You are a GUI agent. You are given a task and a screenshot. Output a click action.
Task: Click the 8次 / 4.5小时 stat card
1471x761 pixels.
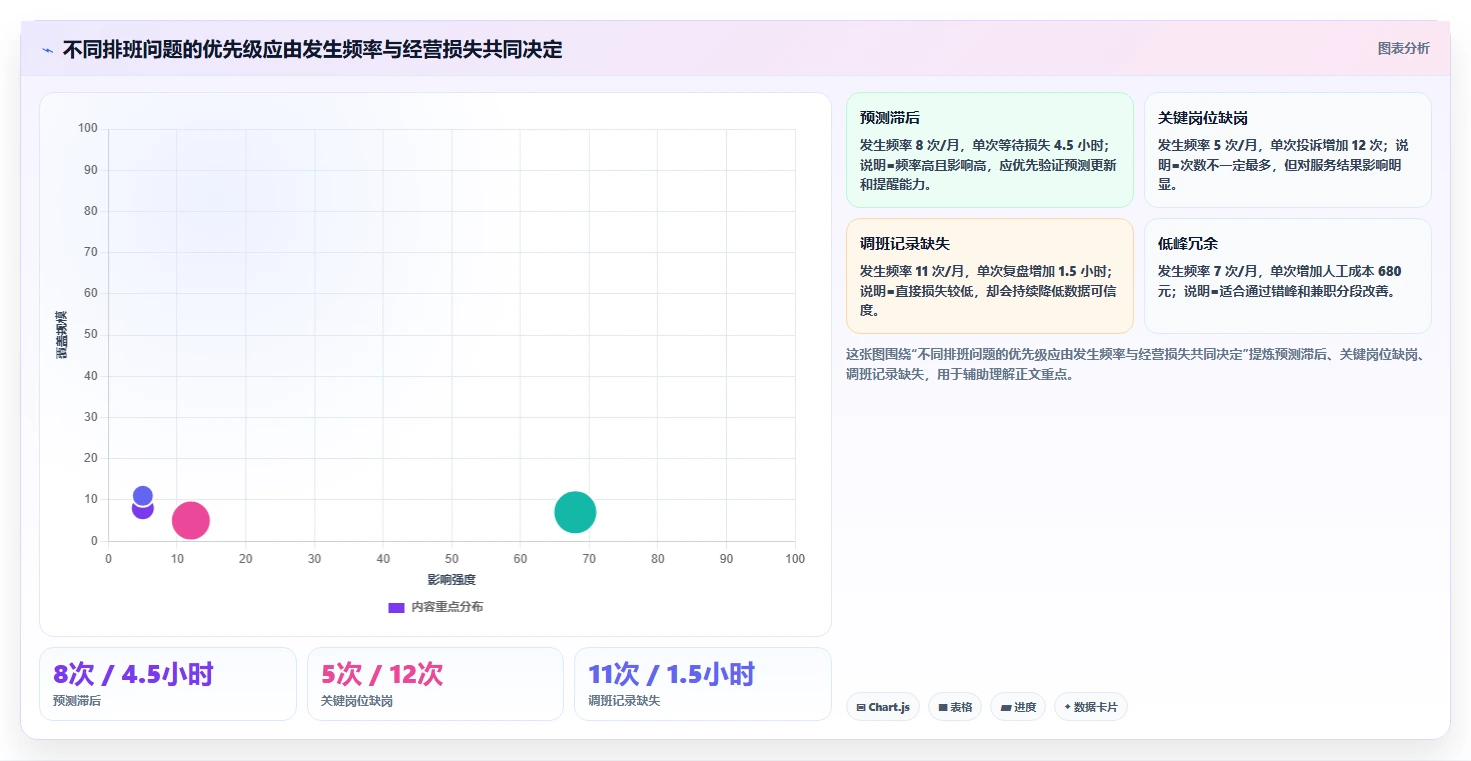click(x=168, y=684)
